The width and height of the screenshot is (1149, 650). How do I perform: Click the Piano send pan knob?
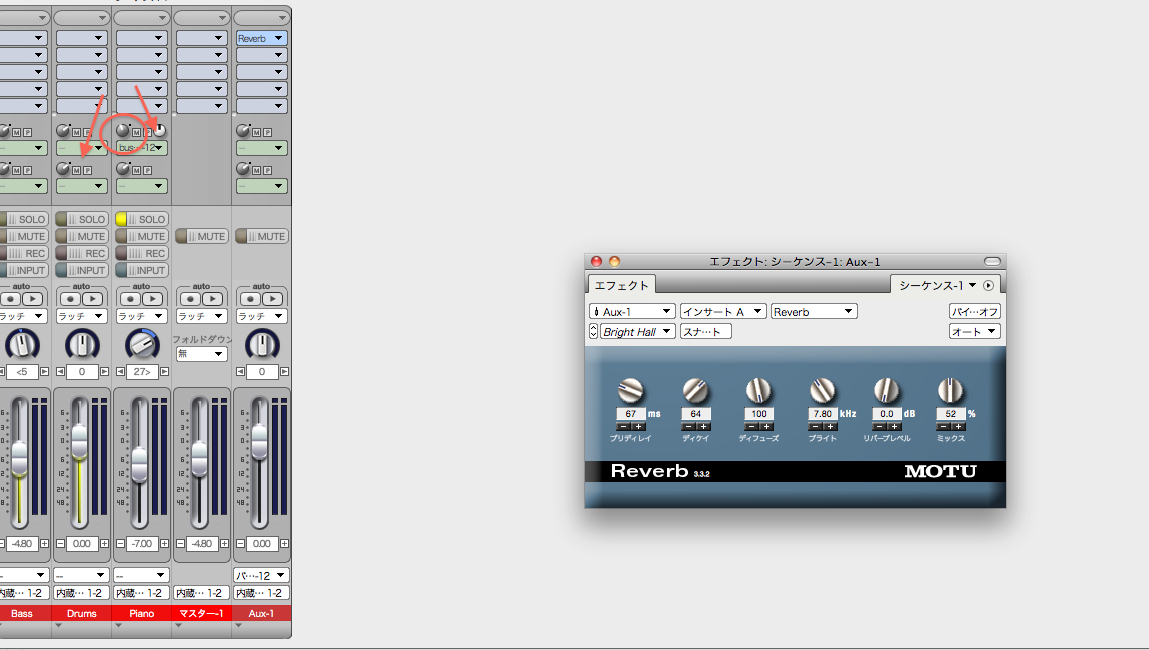coord(159,130)
